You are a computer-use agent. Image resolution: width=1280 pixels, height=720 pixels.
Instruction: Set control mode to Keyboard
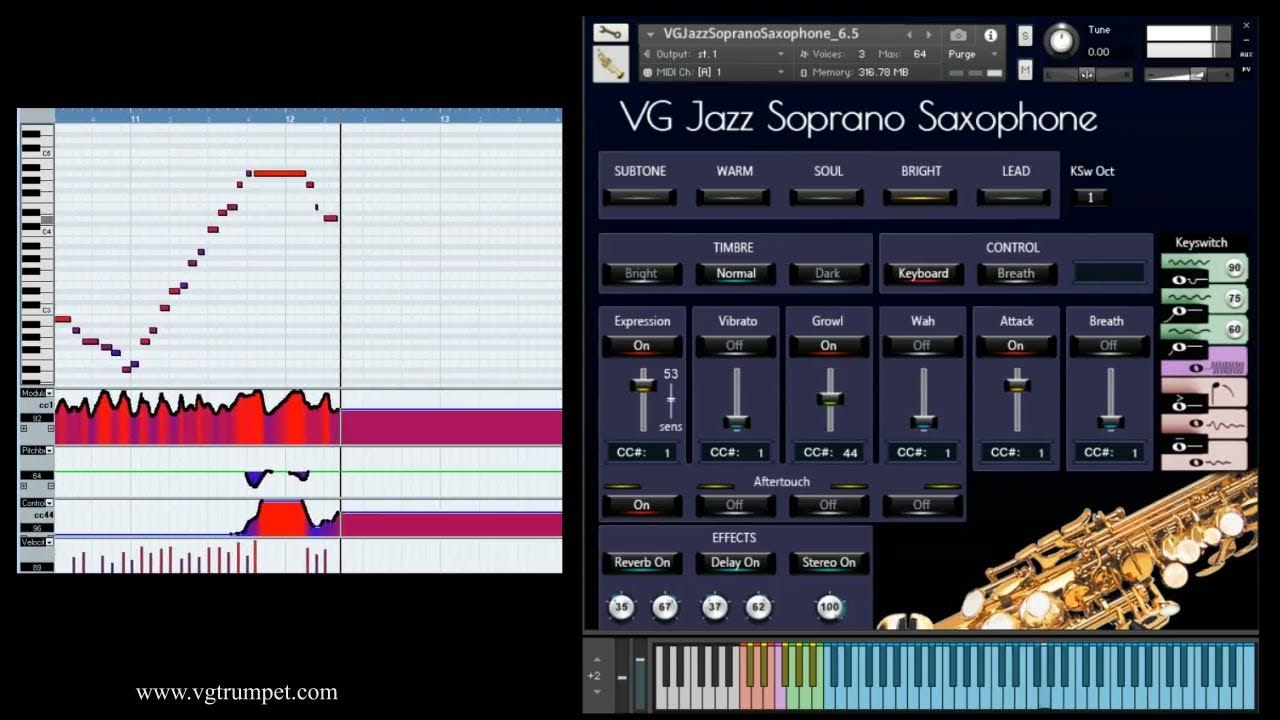[923, 273]
